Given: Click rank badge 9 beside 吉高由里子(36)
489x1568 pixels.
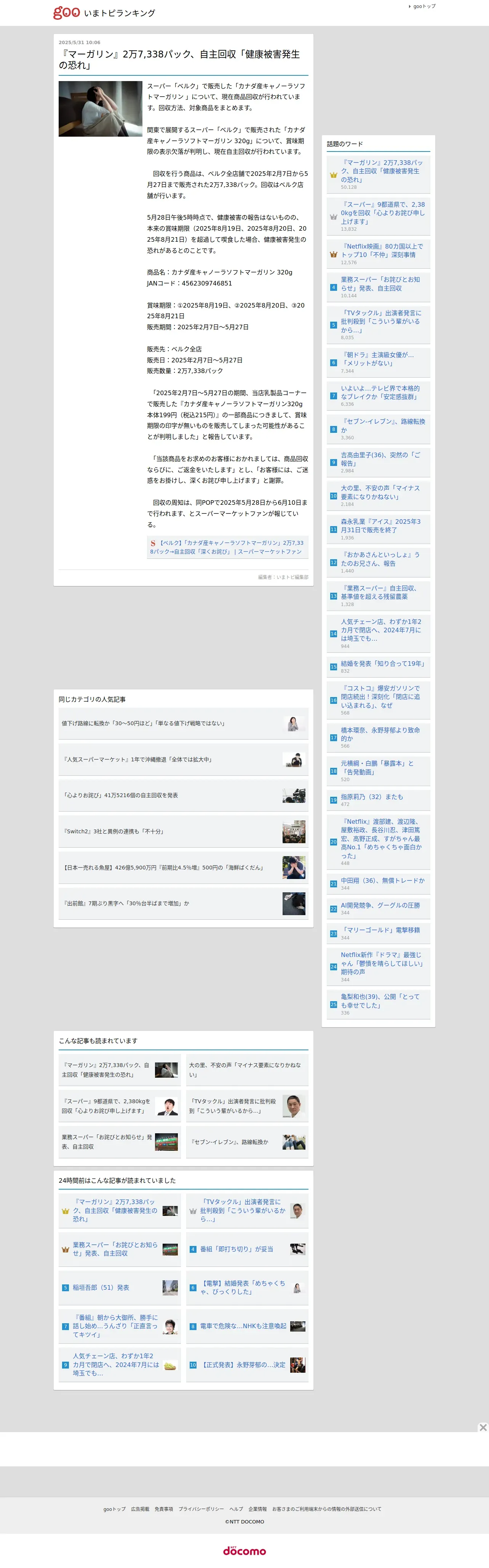Looking at the screenshot, I should click(x=334, y=463).
